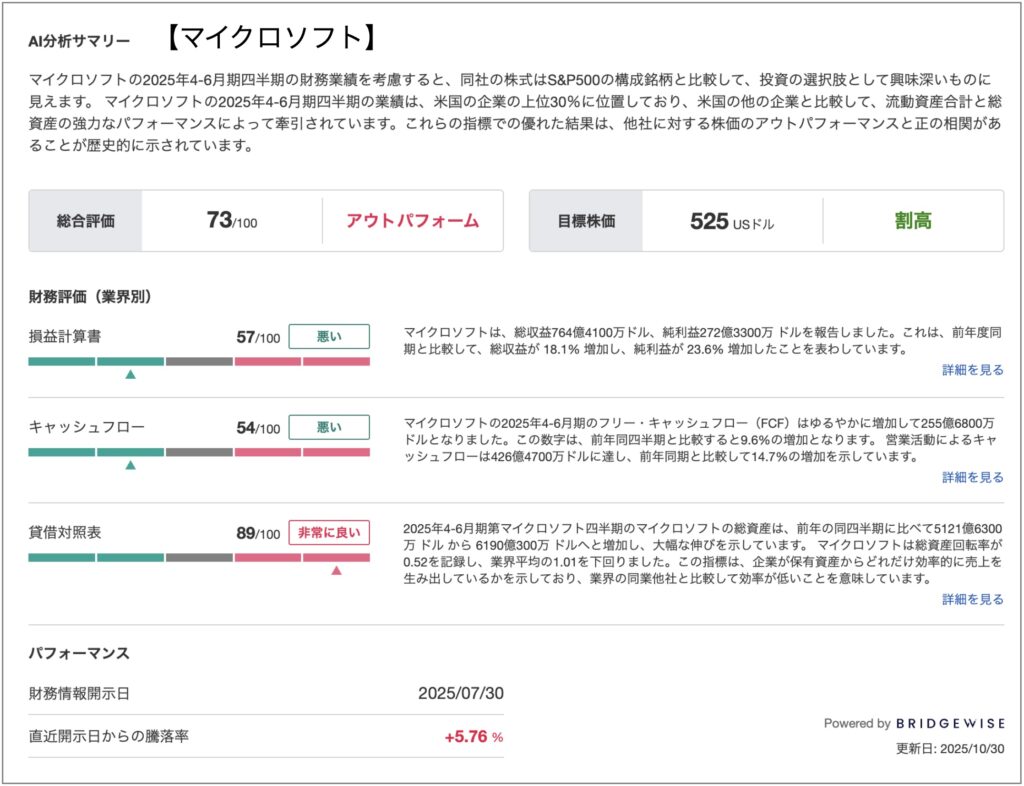Click the 目標株価 label cell

pos(586,221)
